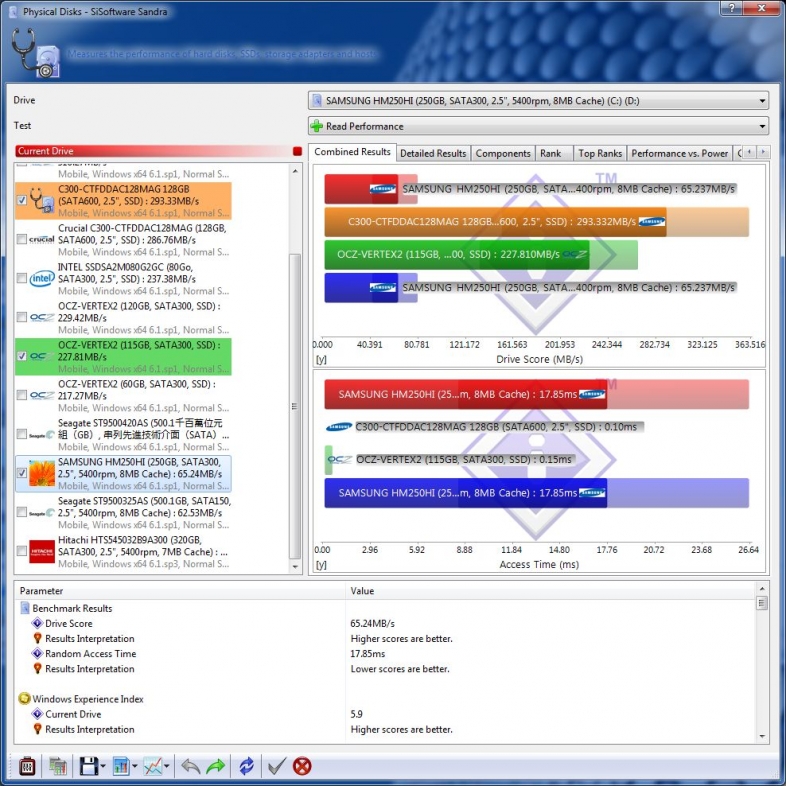Uncheck the SAMSUNG HM250HI 65.24MB/s checkbox
Image resolution: width=786 pixels, height=786 pixels.
click(x=22, y=473)
